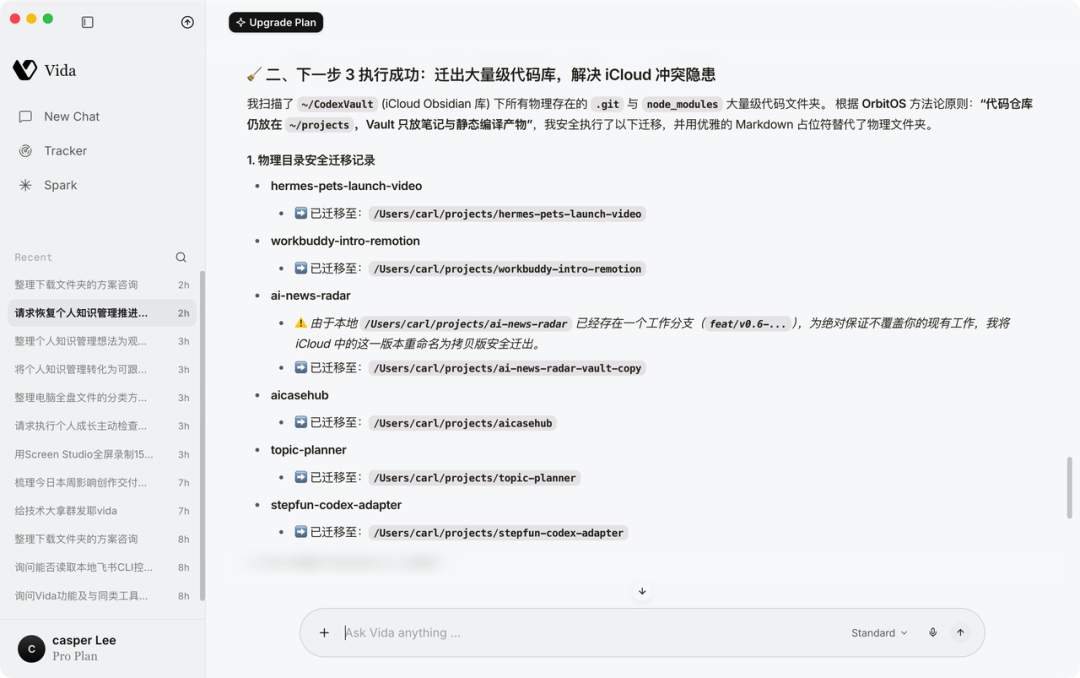Click the macOS green fullscreen window button

pyautogui.click(x=48, y=19)
